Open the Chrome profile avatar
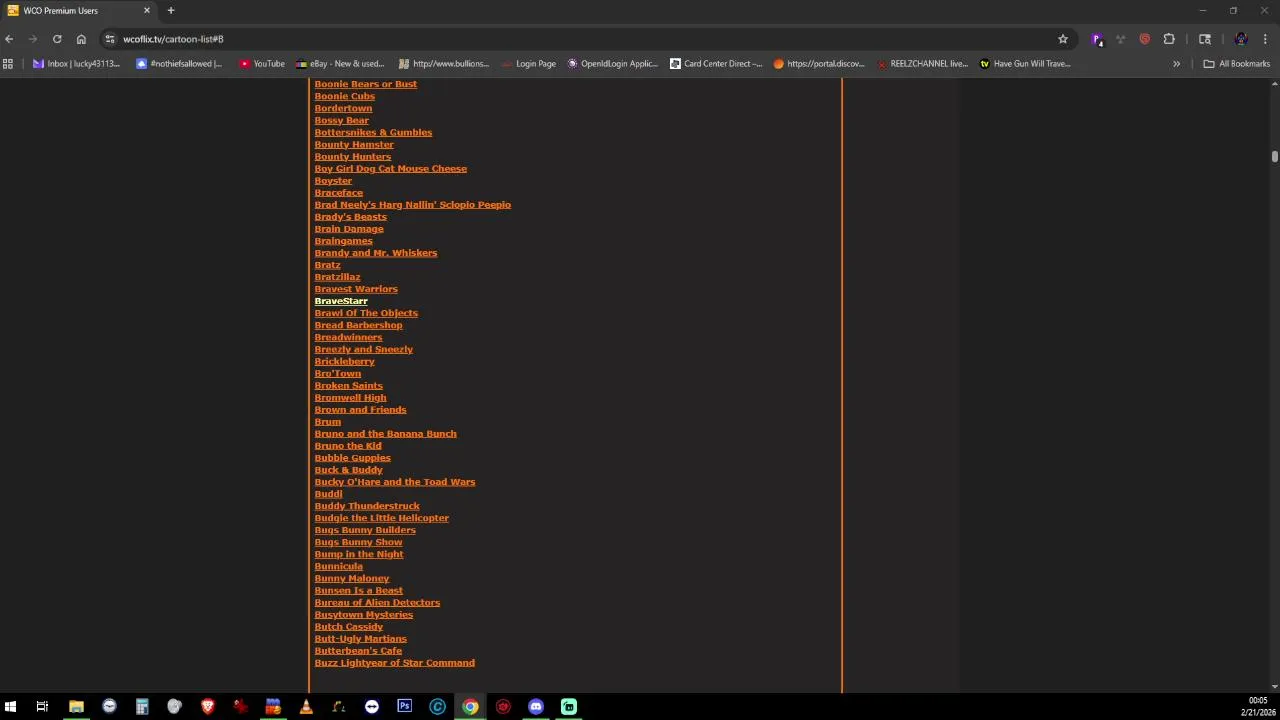Image resolution: width=1280 pixels, height=720 pixels. click(1241, 39)
